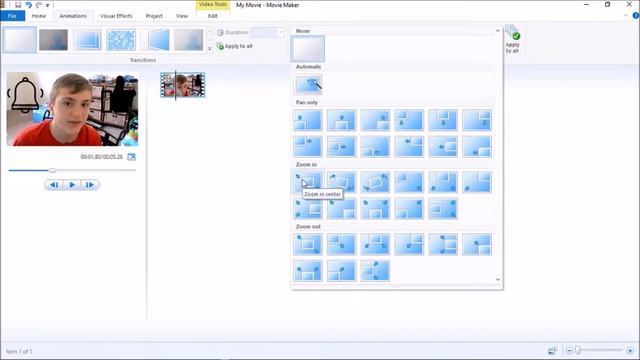Screen dimensions: 640x360
Task: Apply the Zoom in top preset
Action: [443, 182]
